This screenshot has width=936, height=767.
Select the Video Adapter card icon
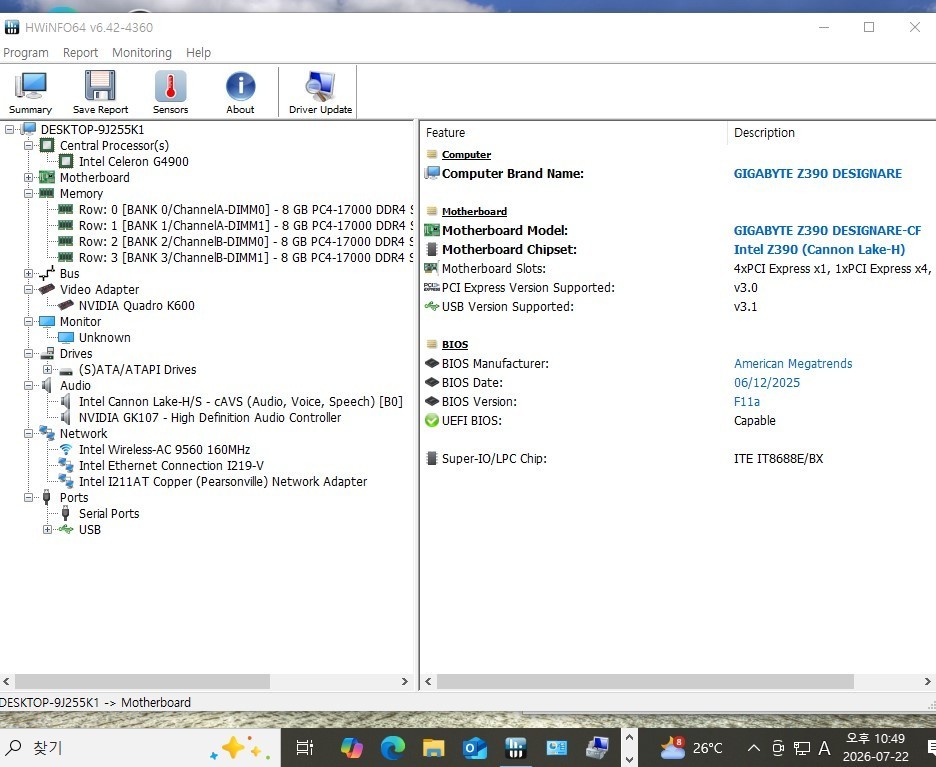point(47,289)
